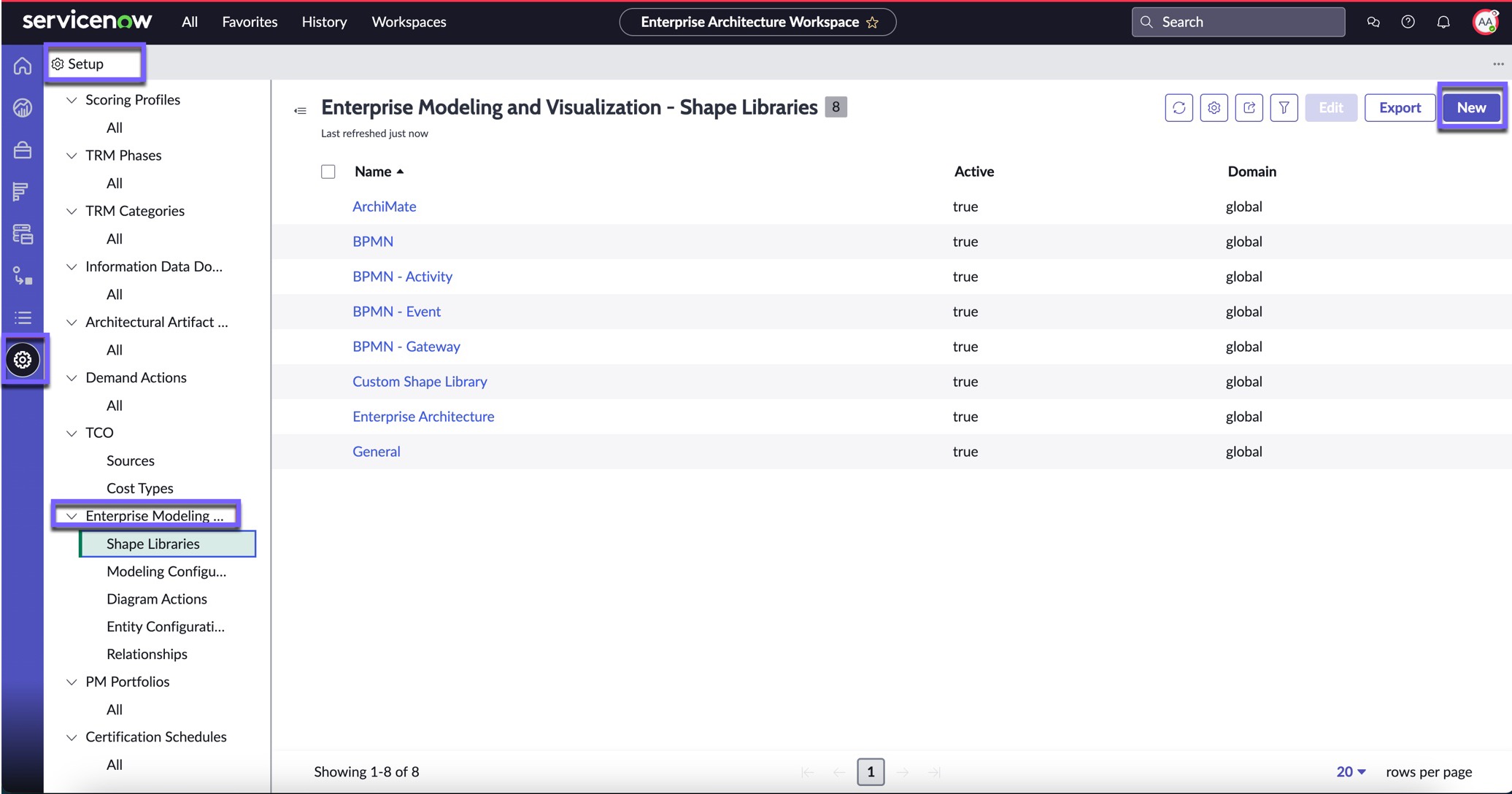Open the chat conversations icon in header

point(1373,22)
